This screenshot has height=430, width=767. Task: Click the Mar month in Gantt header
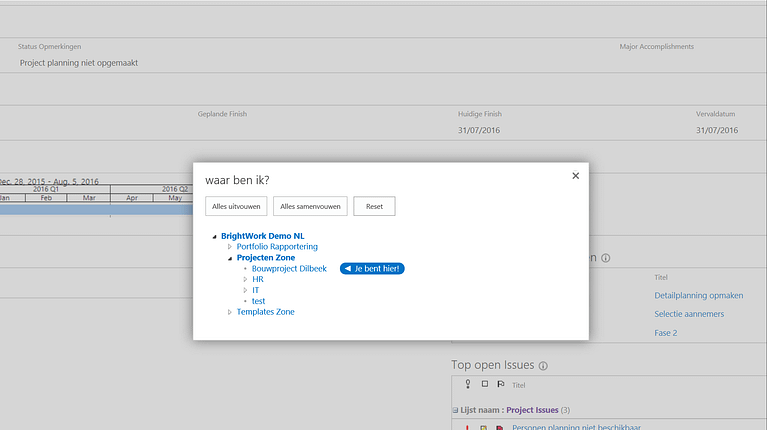tap(89, 198)
